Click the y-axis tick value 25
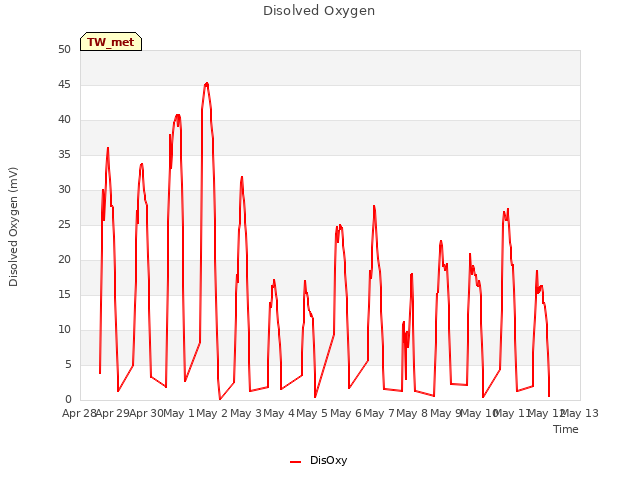Screen dimensions: 640x480 click(64, 224)
